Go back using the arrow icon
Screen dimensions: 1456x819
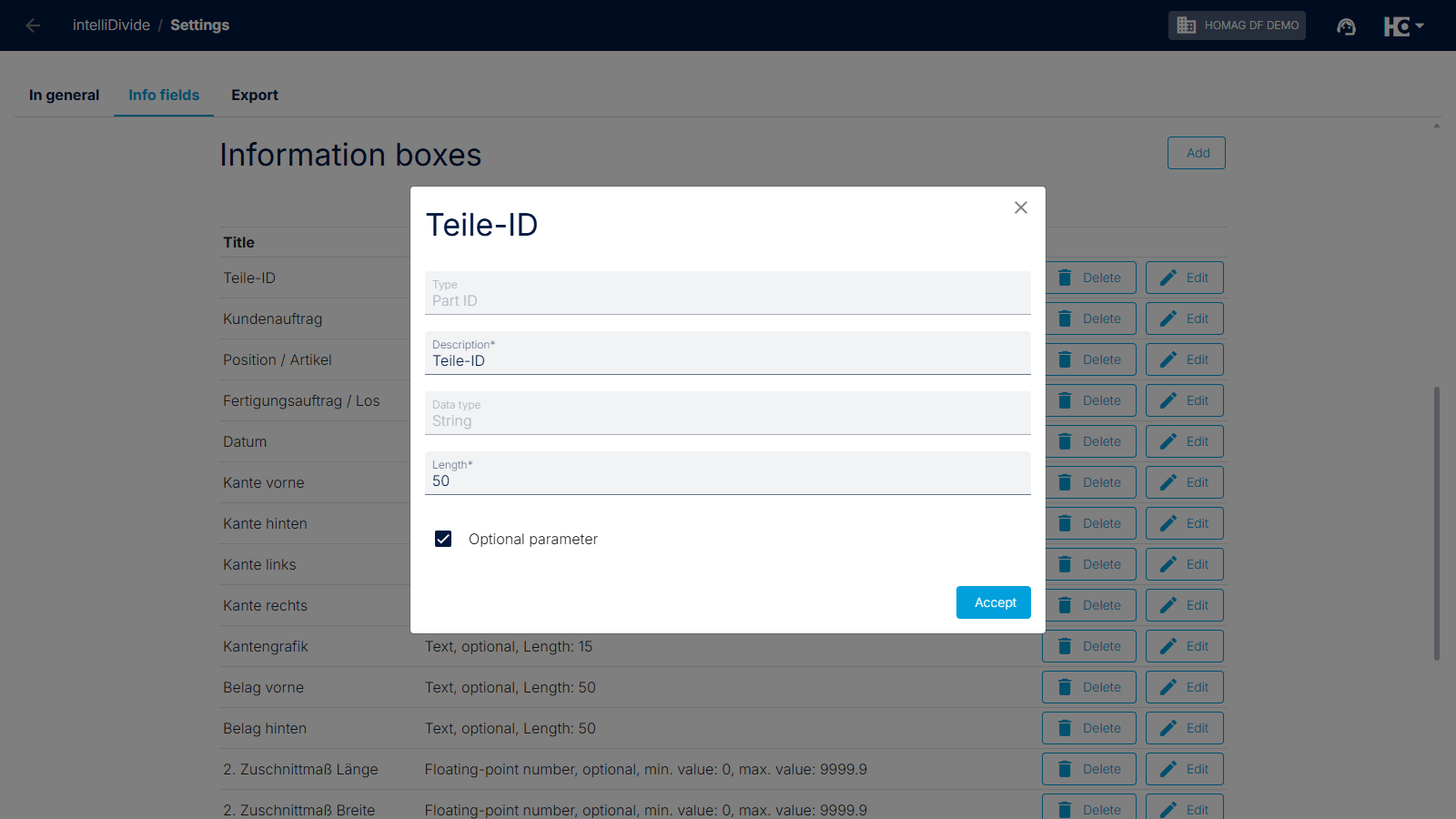(34, 25)
